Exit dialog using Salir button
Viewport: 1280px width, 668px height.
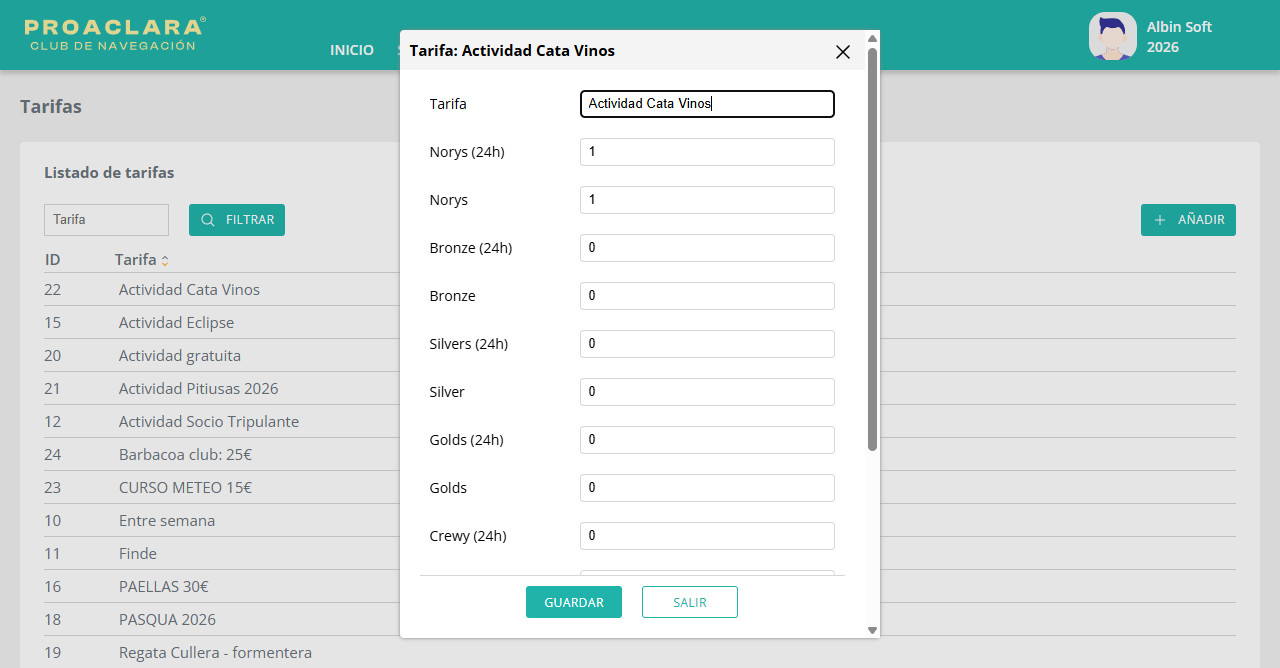coord(690,602)
